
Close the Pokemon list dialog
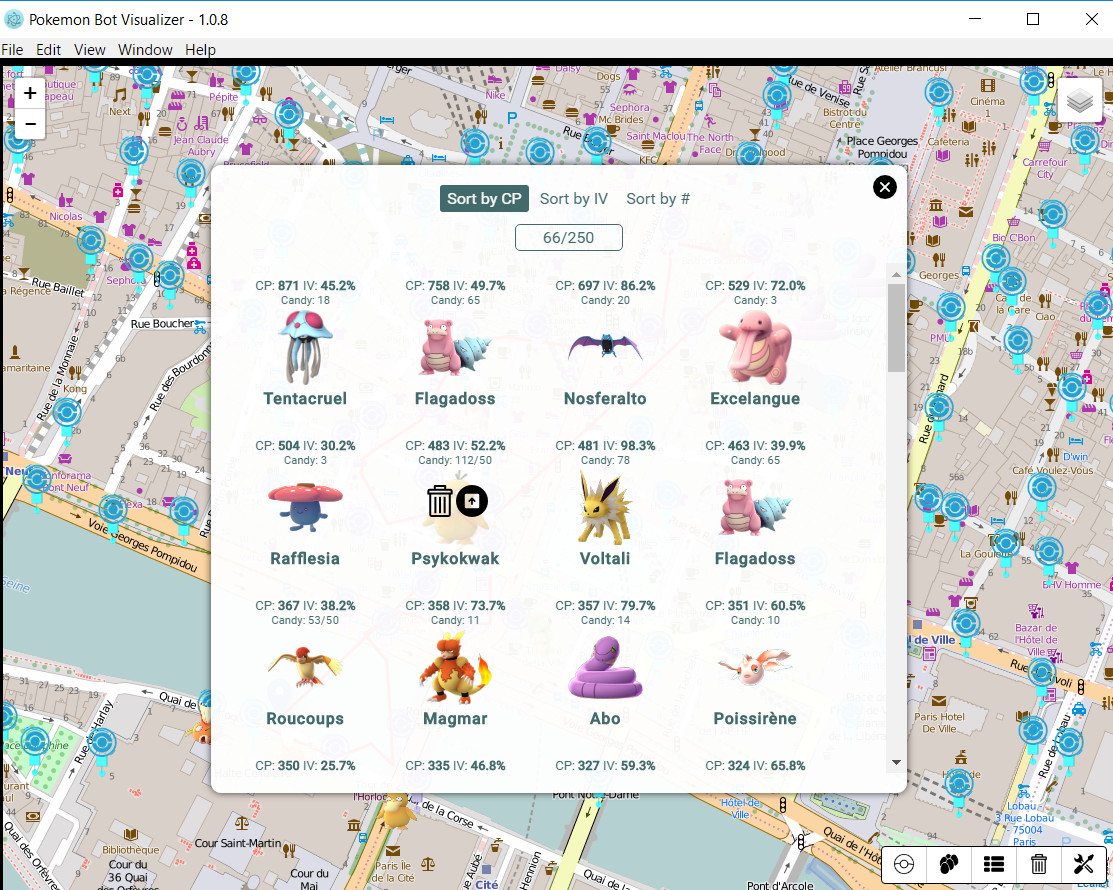point(884,187)
